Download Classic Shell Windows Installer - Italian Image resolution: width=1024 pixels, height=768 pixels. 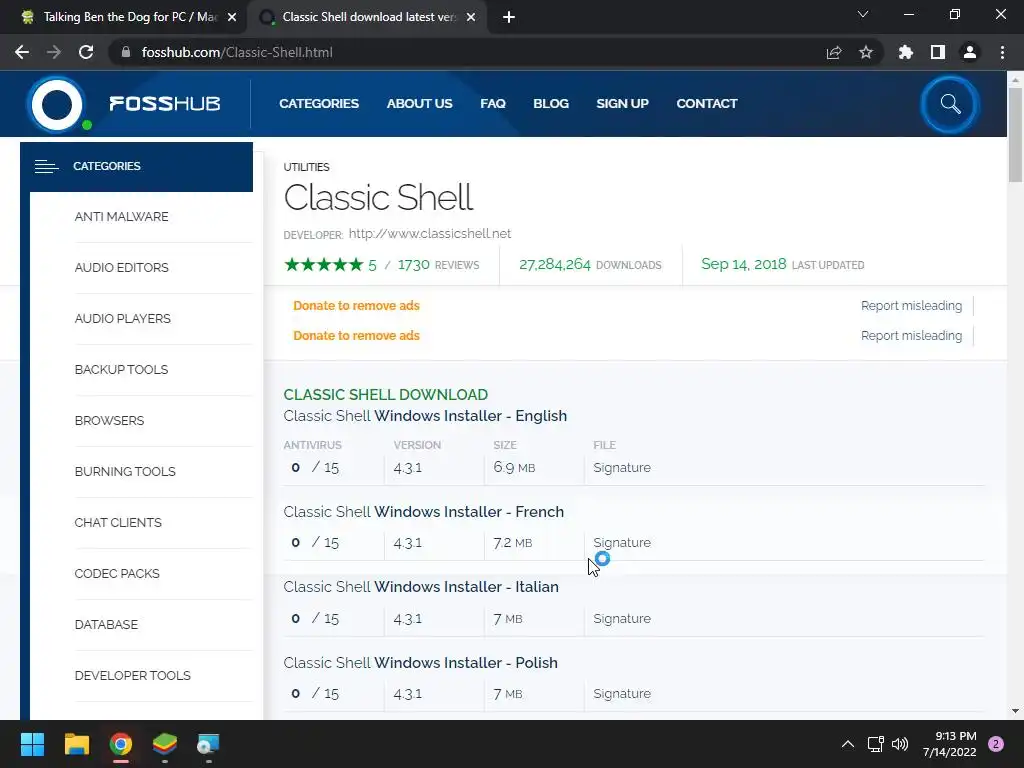pyautogui.click(x=421, y=587)
